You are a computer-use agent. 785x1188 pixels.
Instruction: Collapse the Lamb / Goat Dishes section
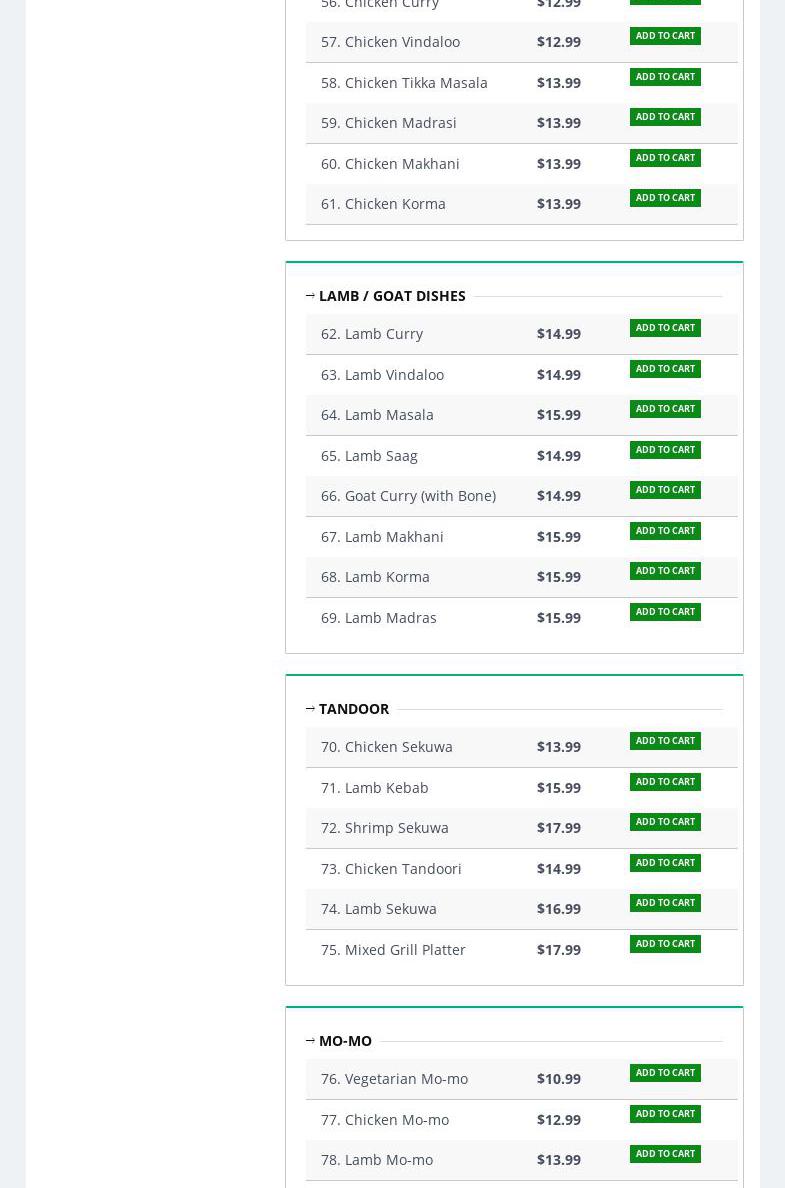tap(391, 296)
